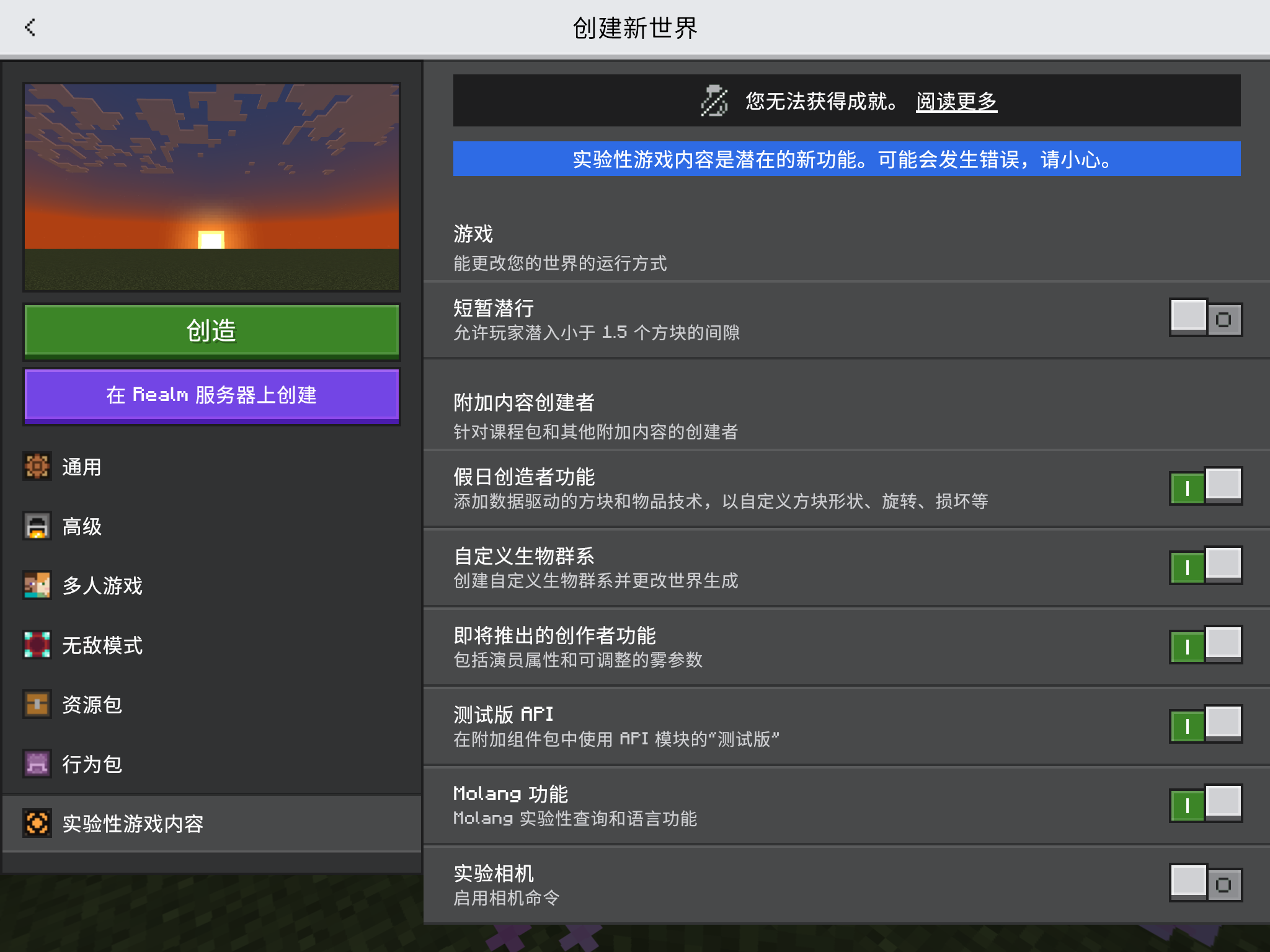The height and width of the screenshot is (952, 1270).
Task: Click the players icon beside 多人游戏
Action: pos(37,585)
